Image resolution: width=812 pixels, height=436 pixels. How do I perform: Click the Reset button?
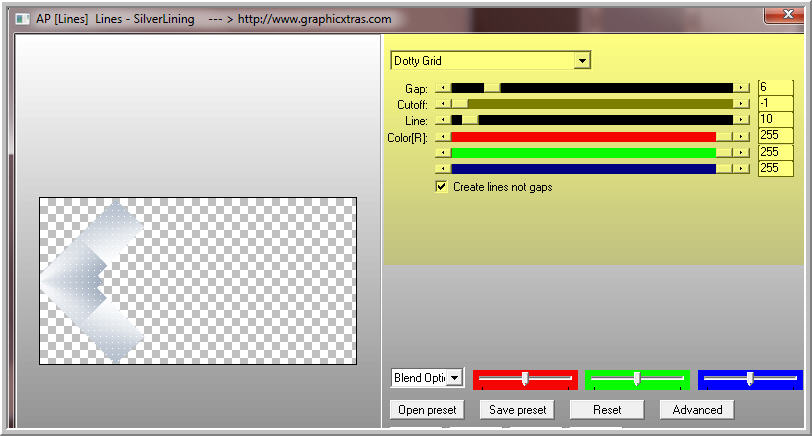[x=607, y=410]
